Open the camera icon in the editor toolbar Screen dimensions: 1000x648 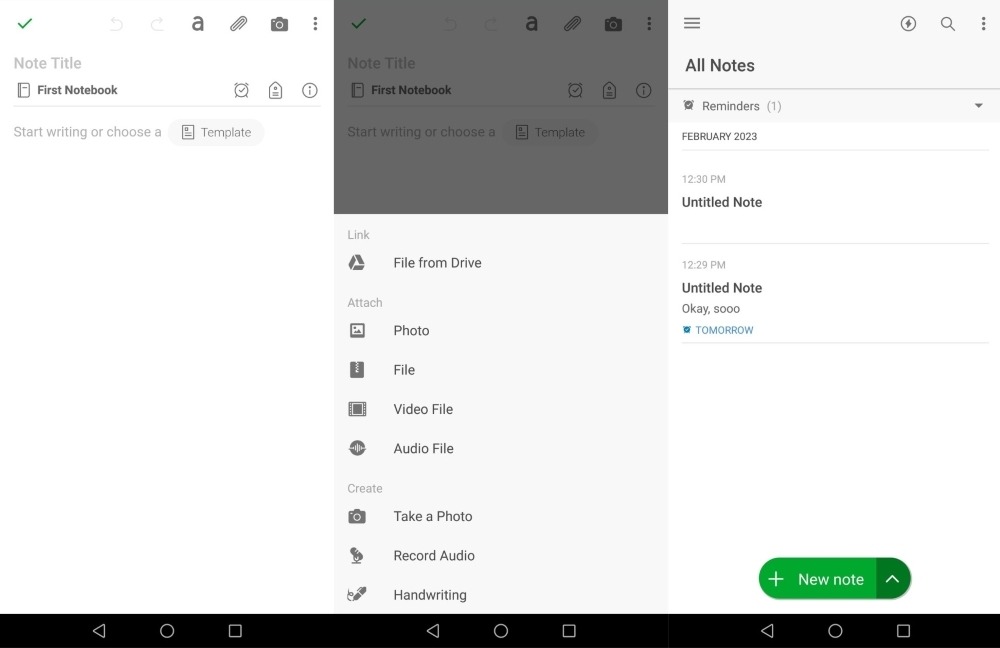click(x=279, y=23)
